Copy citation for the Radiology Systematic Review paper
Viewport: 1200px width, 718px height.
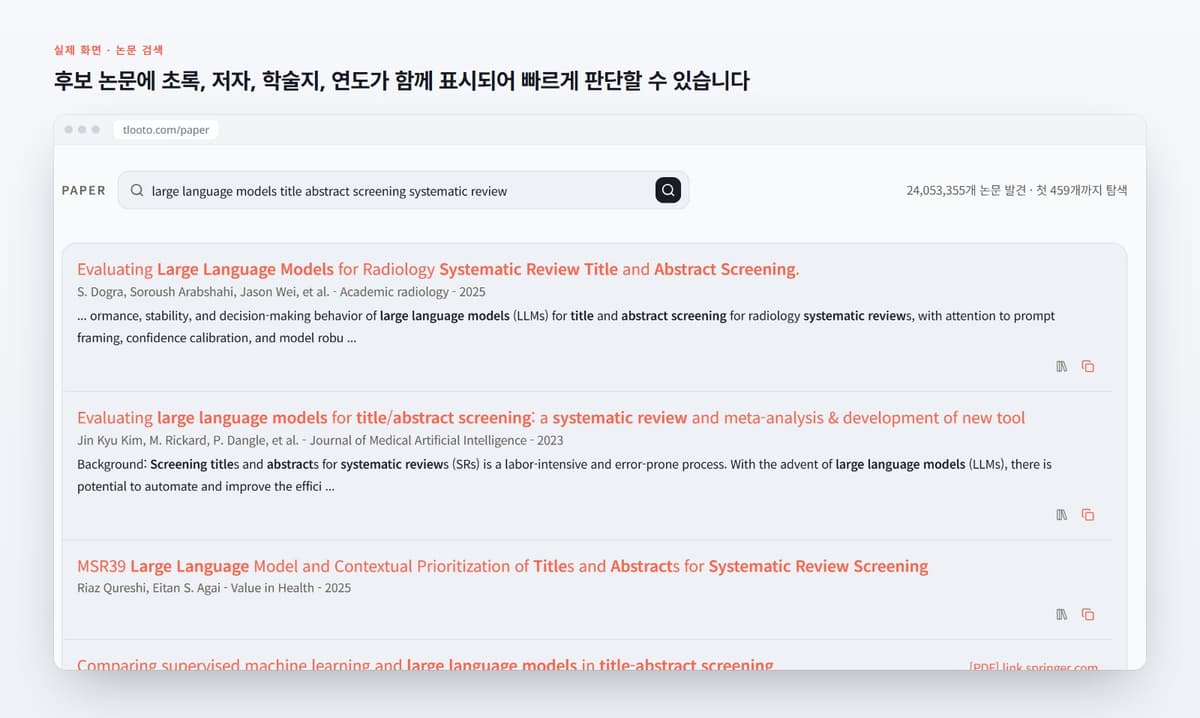(1088, 366)
